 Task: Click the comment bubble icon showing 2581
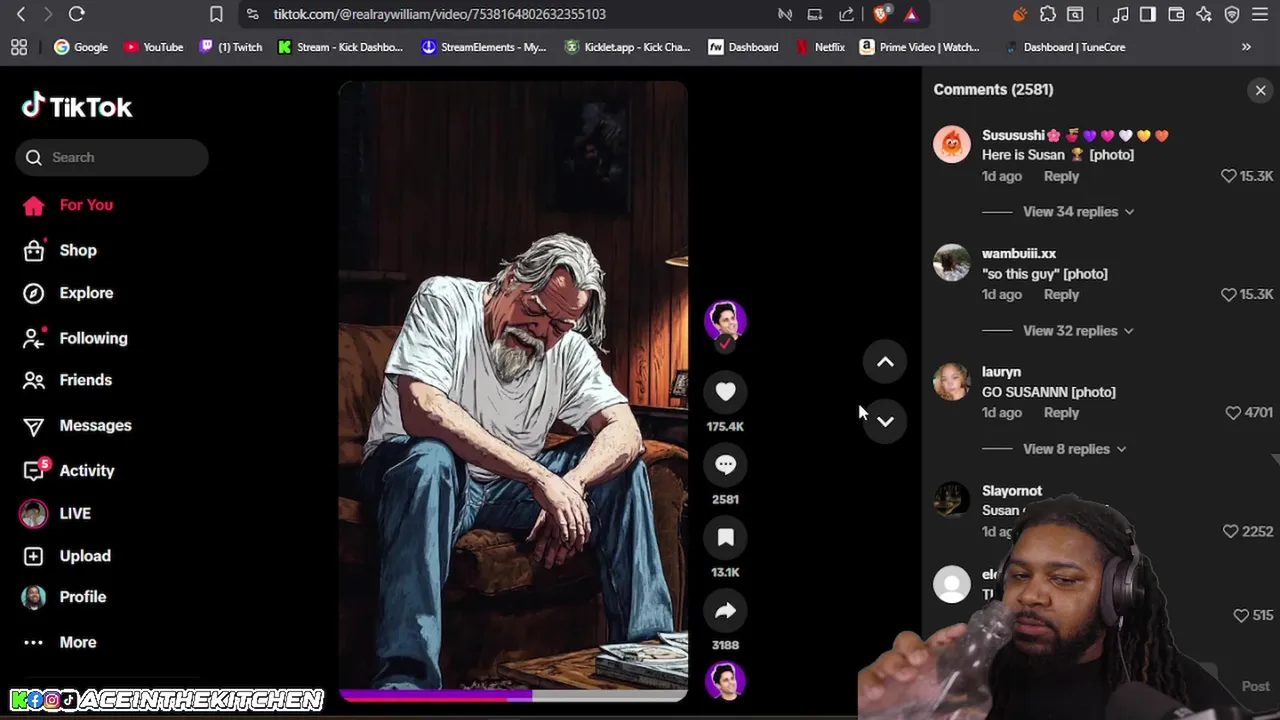[x=725, y=465]
